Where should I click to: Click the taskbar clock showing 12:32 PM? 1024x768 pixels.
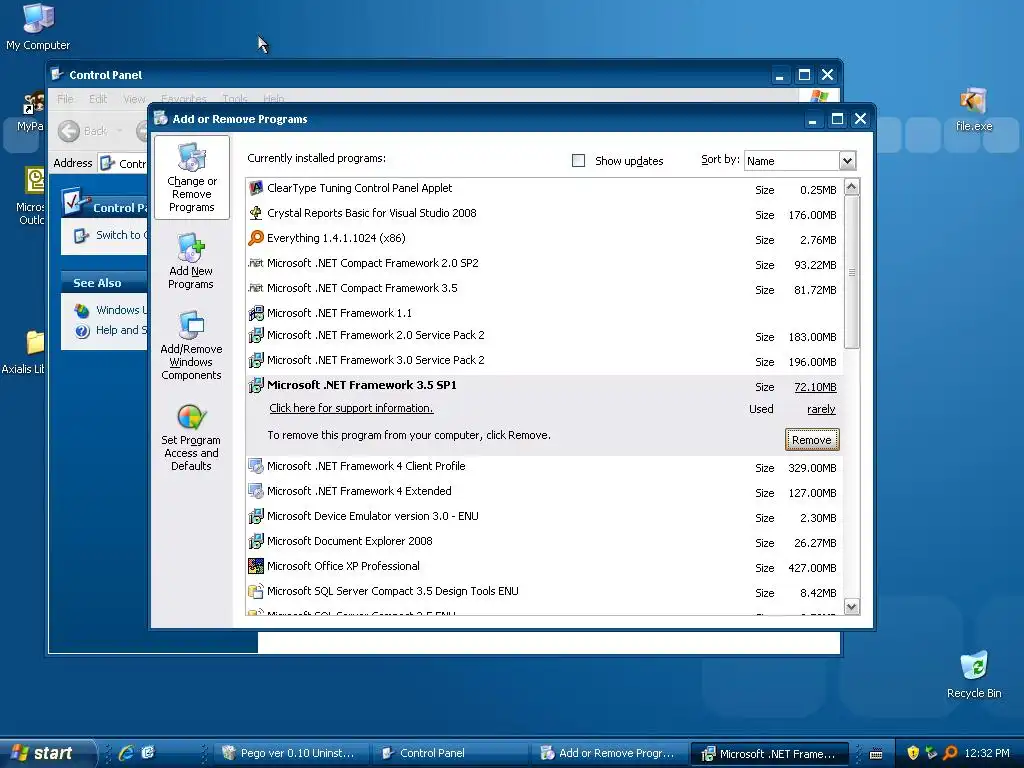(x=987, y=753)
